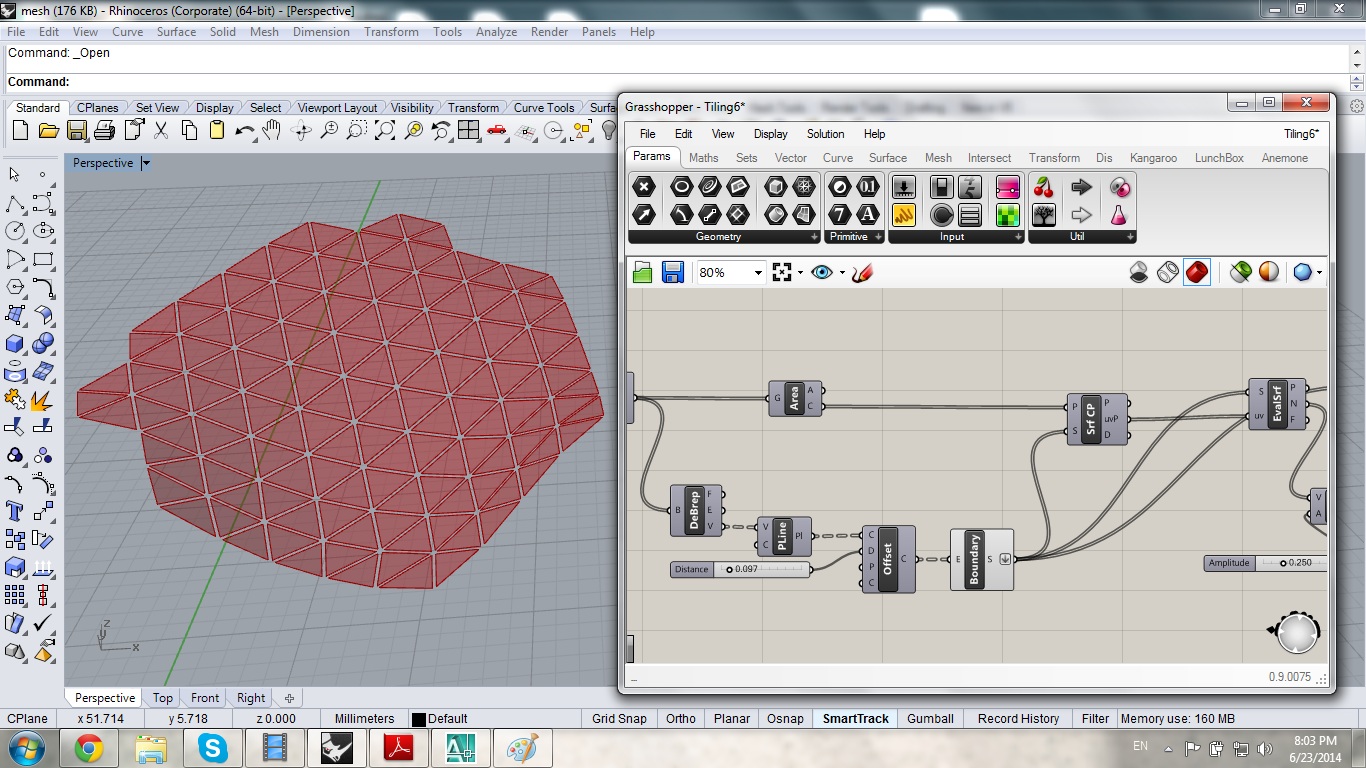Enable shaded preview mode in Grasshopper toolbar
Image resolution: width=1366 pixels, height=768 pixels.
[x=1197, y=272]
